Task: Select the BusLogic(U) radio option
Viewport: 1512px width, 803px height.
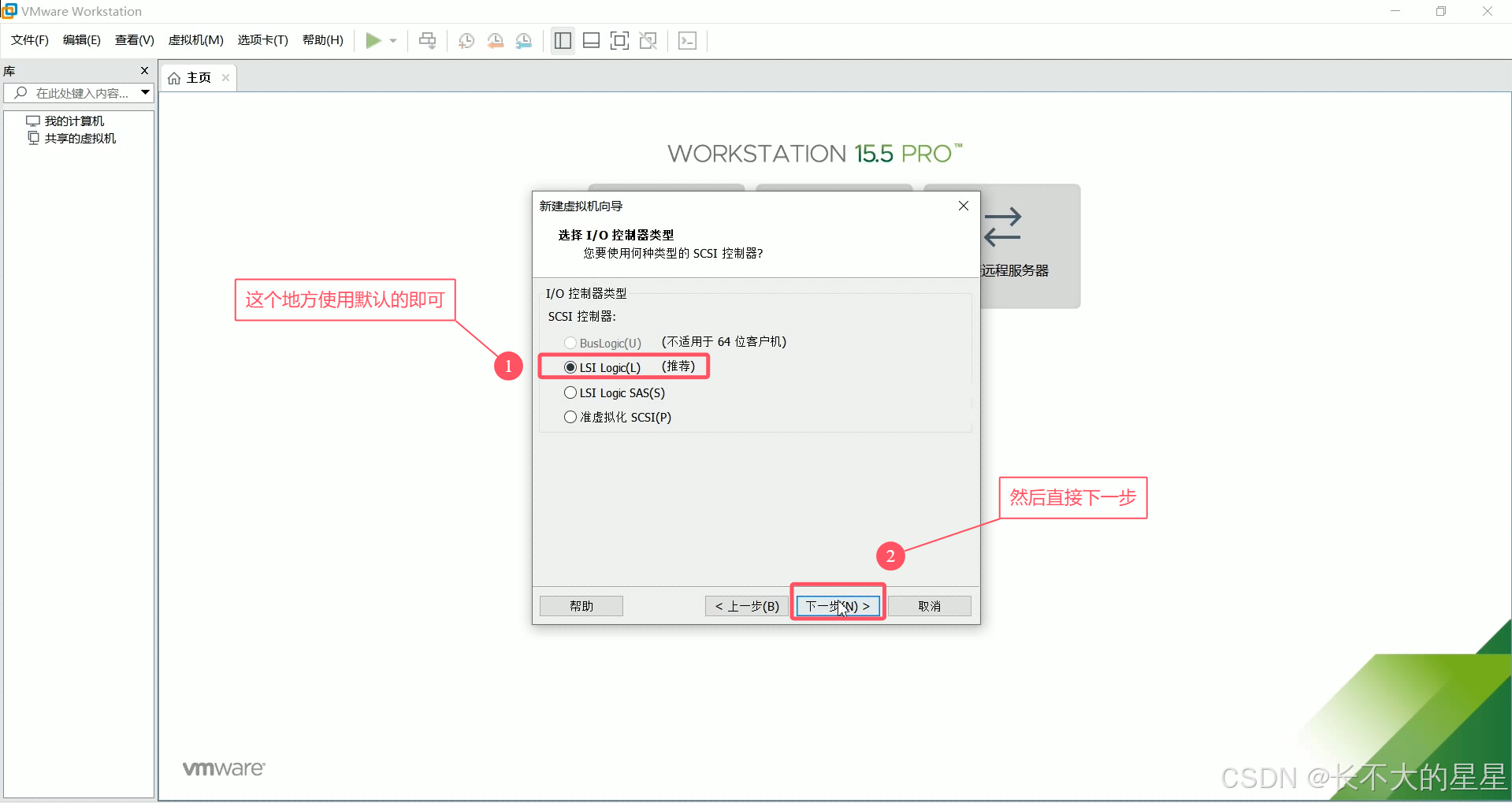Action: [570, 343]
